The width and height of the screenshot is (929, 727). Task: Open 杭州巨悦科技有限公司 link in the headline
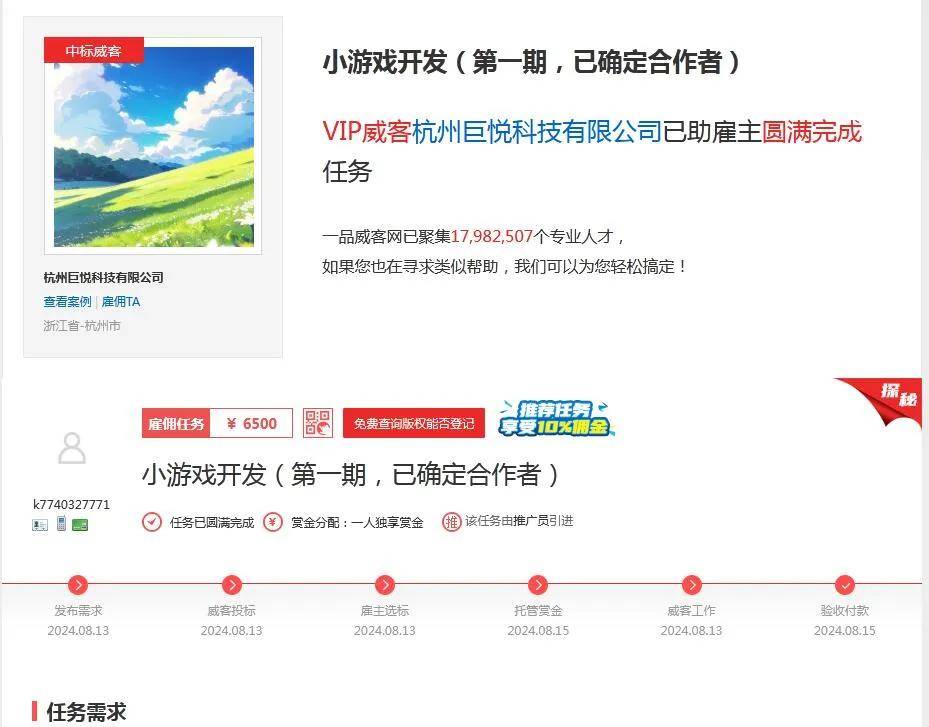(x=537, y=132)
